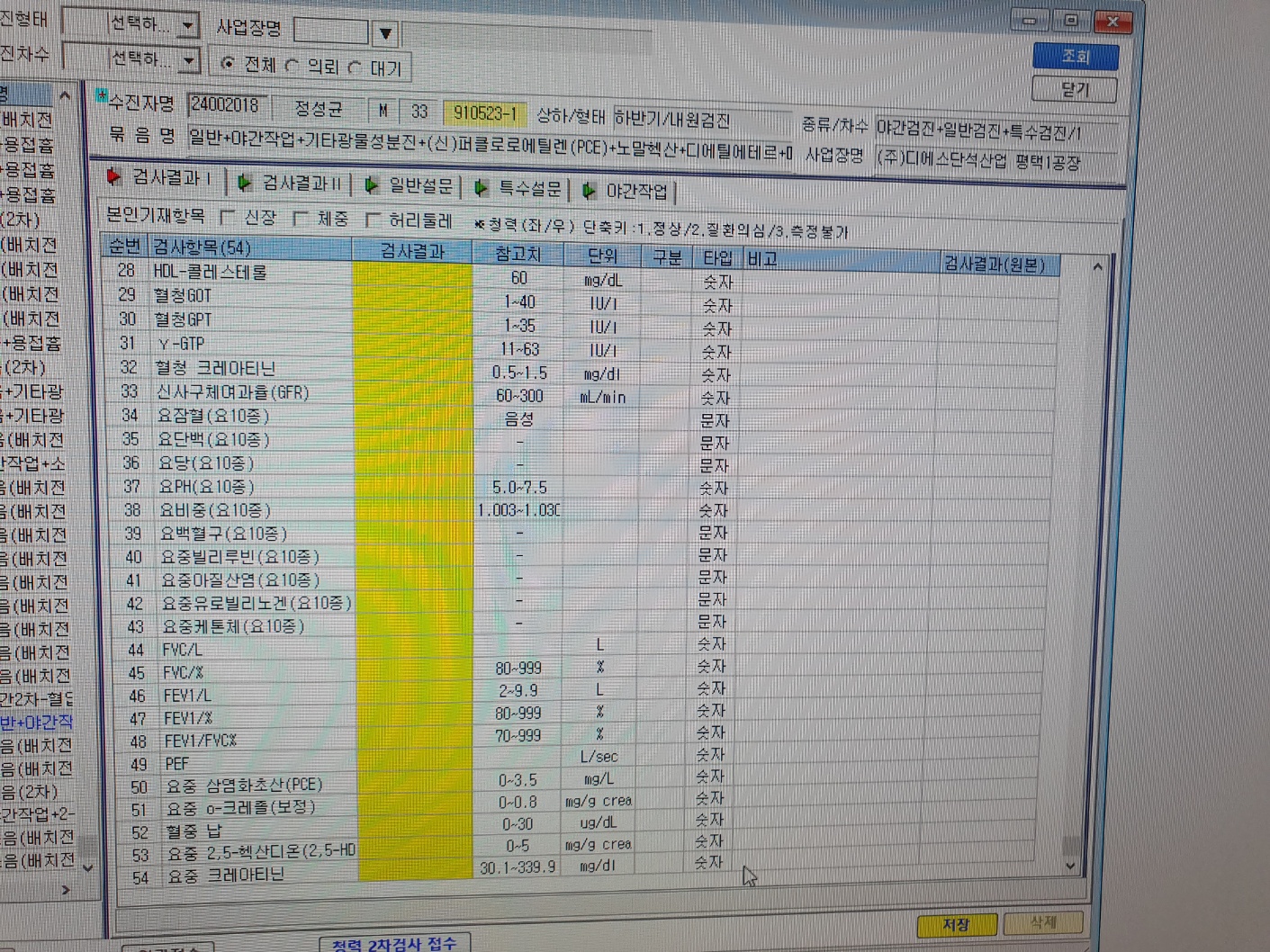Image resolution: width=1270 pixels, height=952 pixels.
Task: Expand the top 선택하... combo box
Action: pos(187,25)
